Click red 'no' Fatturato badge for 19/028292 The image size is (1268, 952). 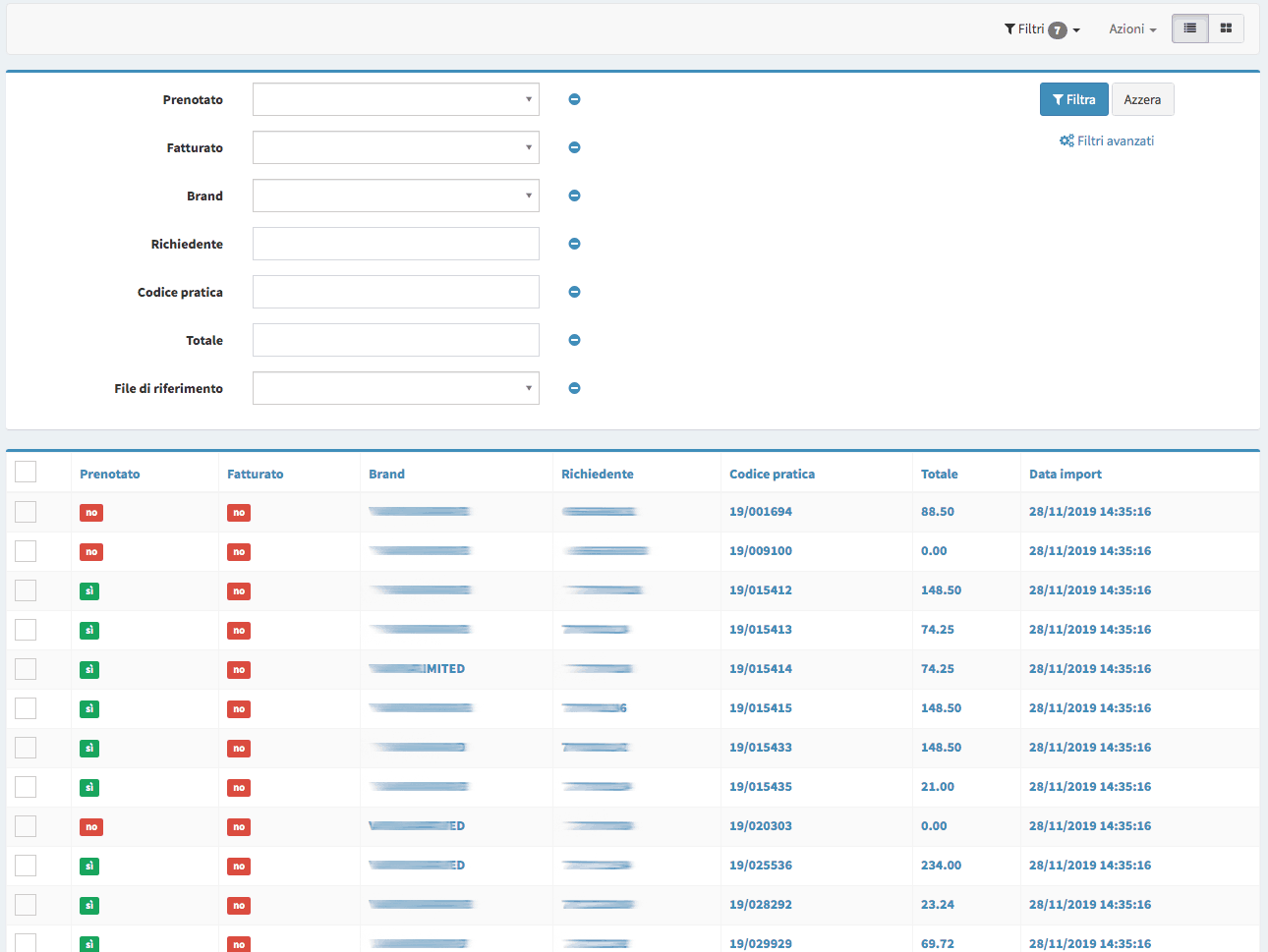pos(239,906)
